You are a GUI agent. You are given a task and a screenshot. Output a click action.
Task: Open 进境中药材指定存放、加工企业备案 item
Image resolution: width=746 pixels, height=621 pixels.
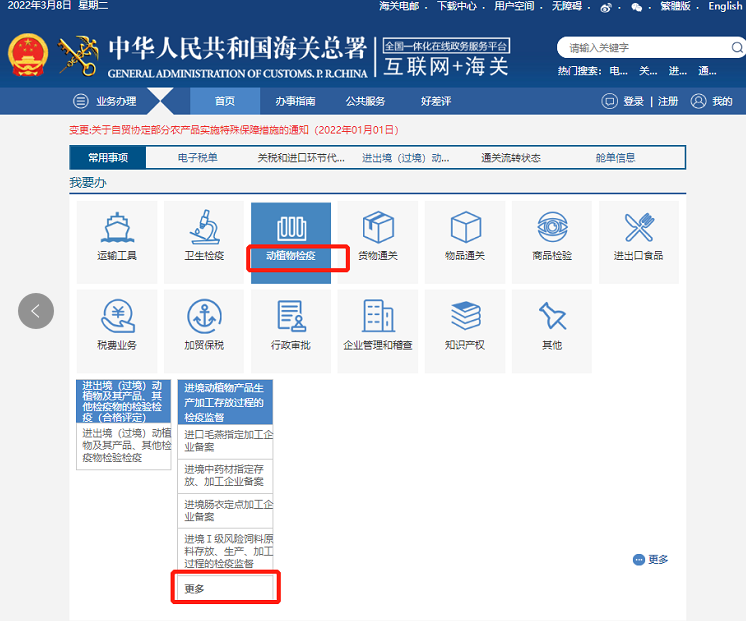(226, 476)
